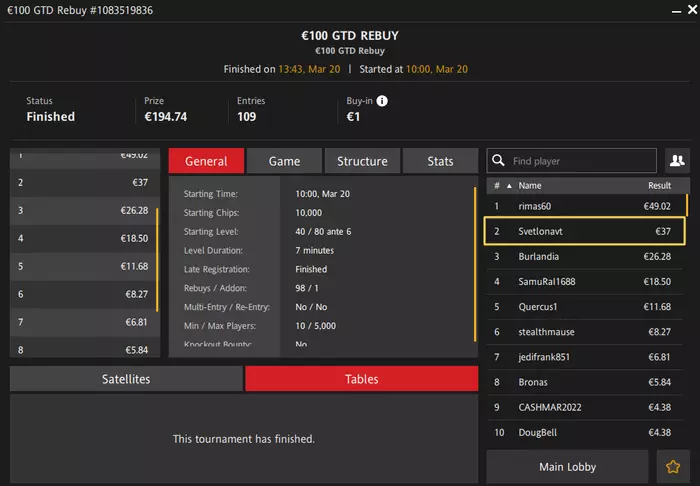
Task: Click the Find player search field
Action: tap(571, 161)
